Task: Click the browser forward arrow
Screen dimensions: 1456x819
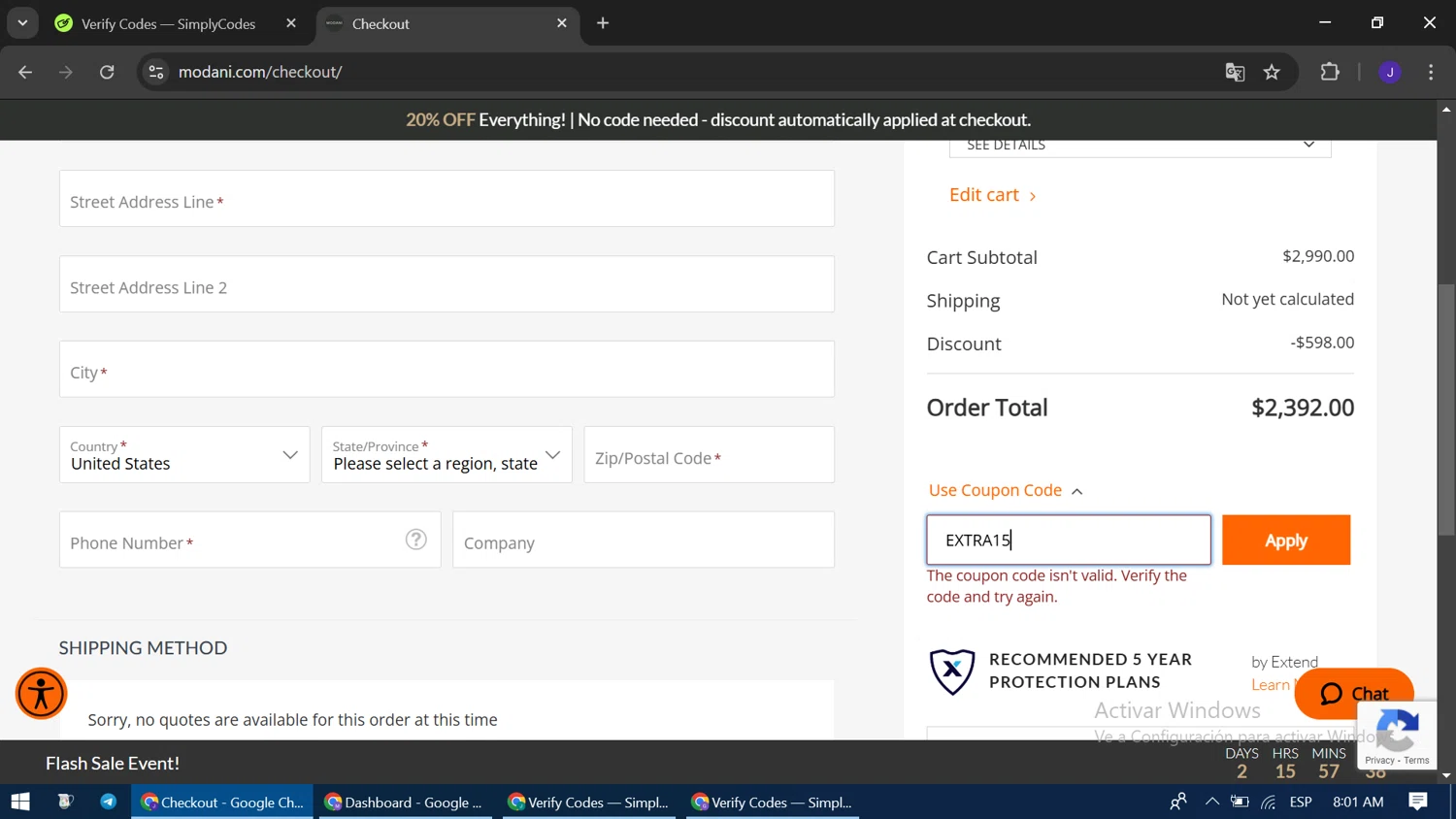Action: [x=66, y=72]
